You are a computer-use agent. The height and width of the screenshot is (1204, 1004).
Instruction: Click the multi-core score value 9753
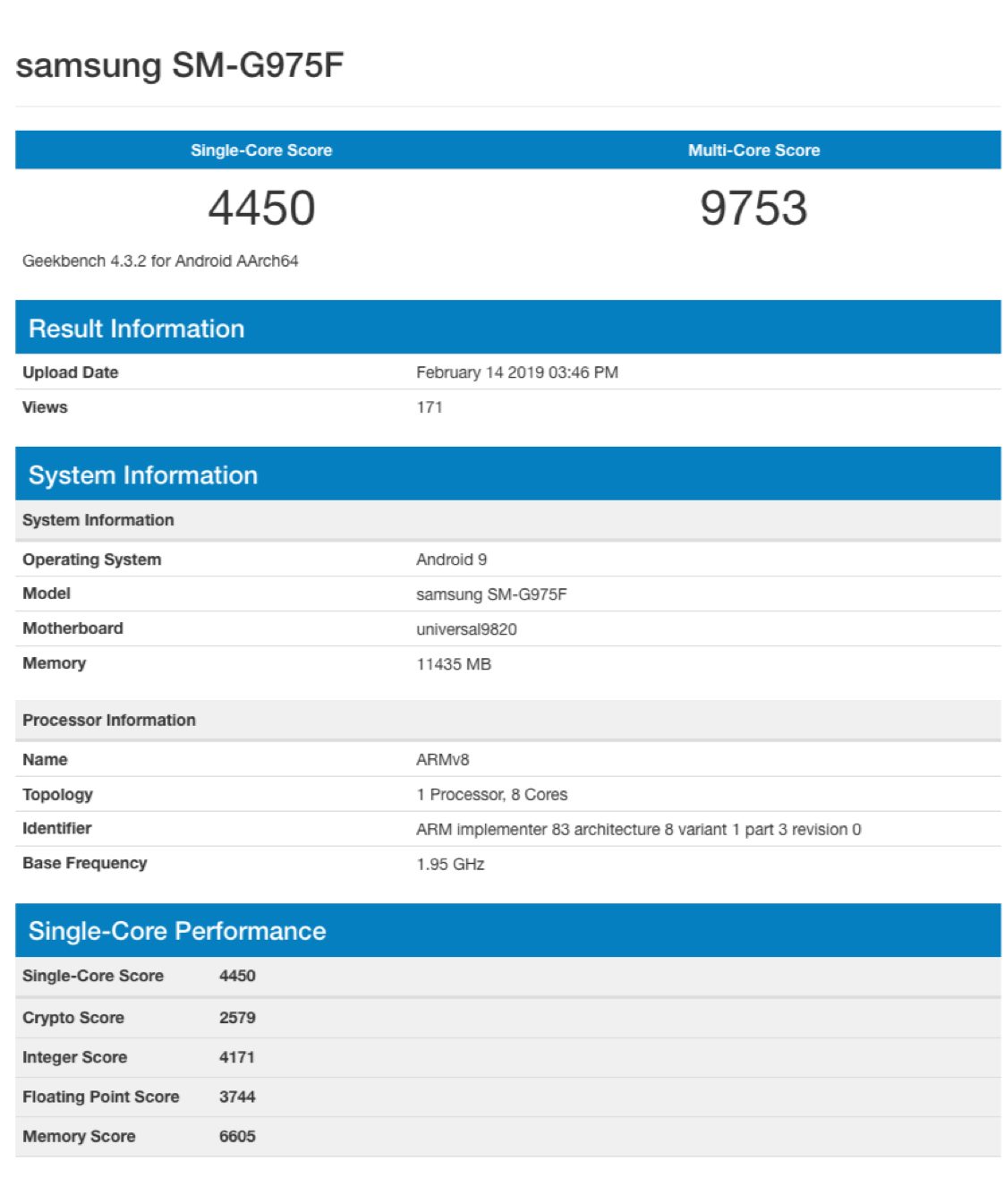click(x=753, y=208)
